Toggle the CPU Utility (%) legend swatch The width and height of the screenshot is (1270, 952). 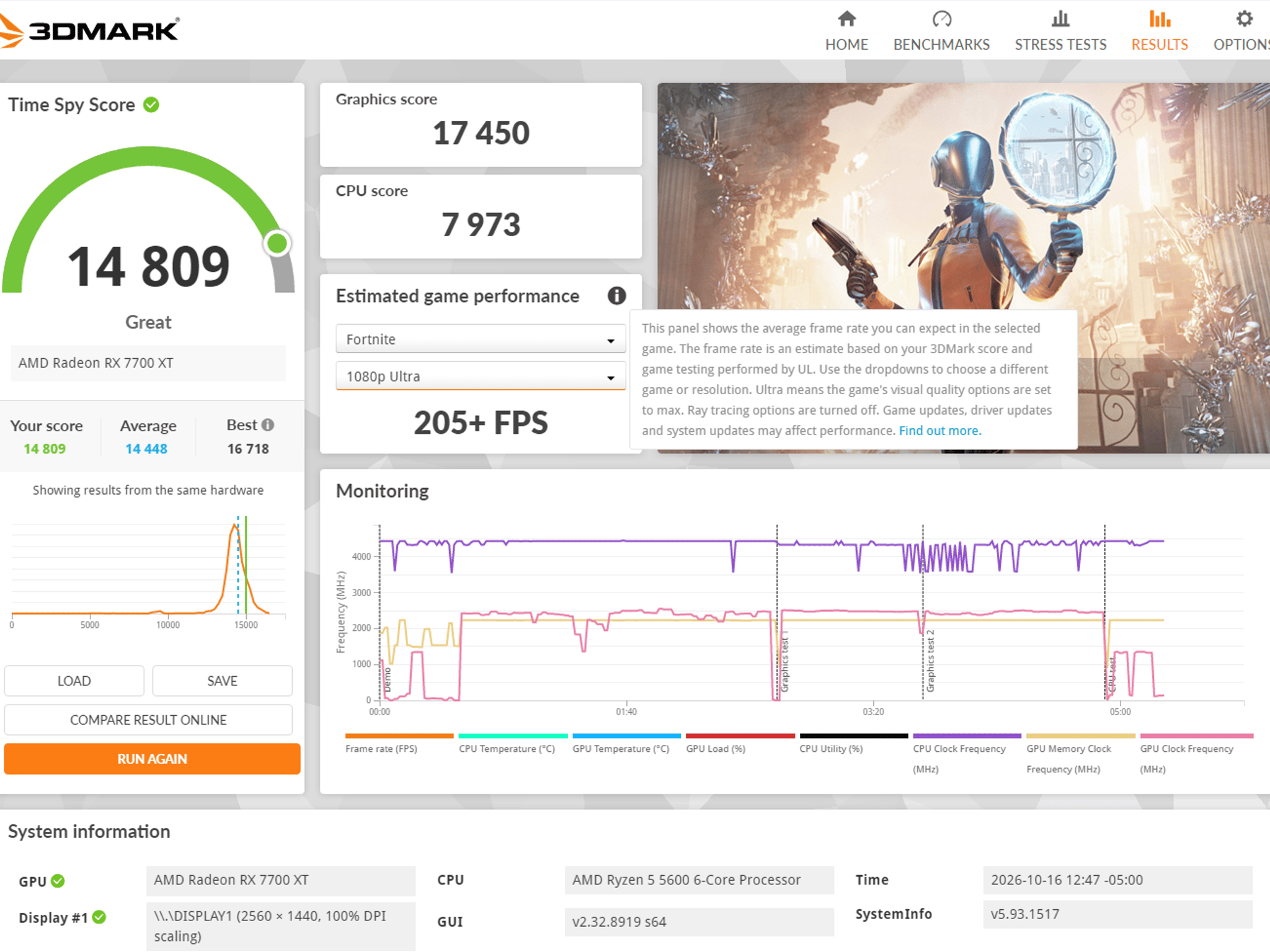pyautogui.click(x=853, y=736)
